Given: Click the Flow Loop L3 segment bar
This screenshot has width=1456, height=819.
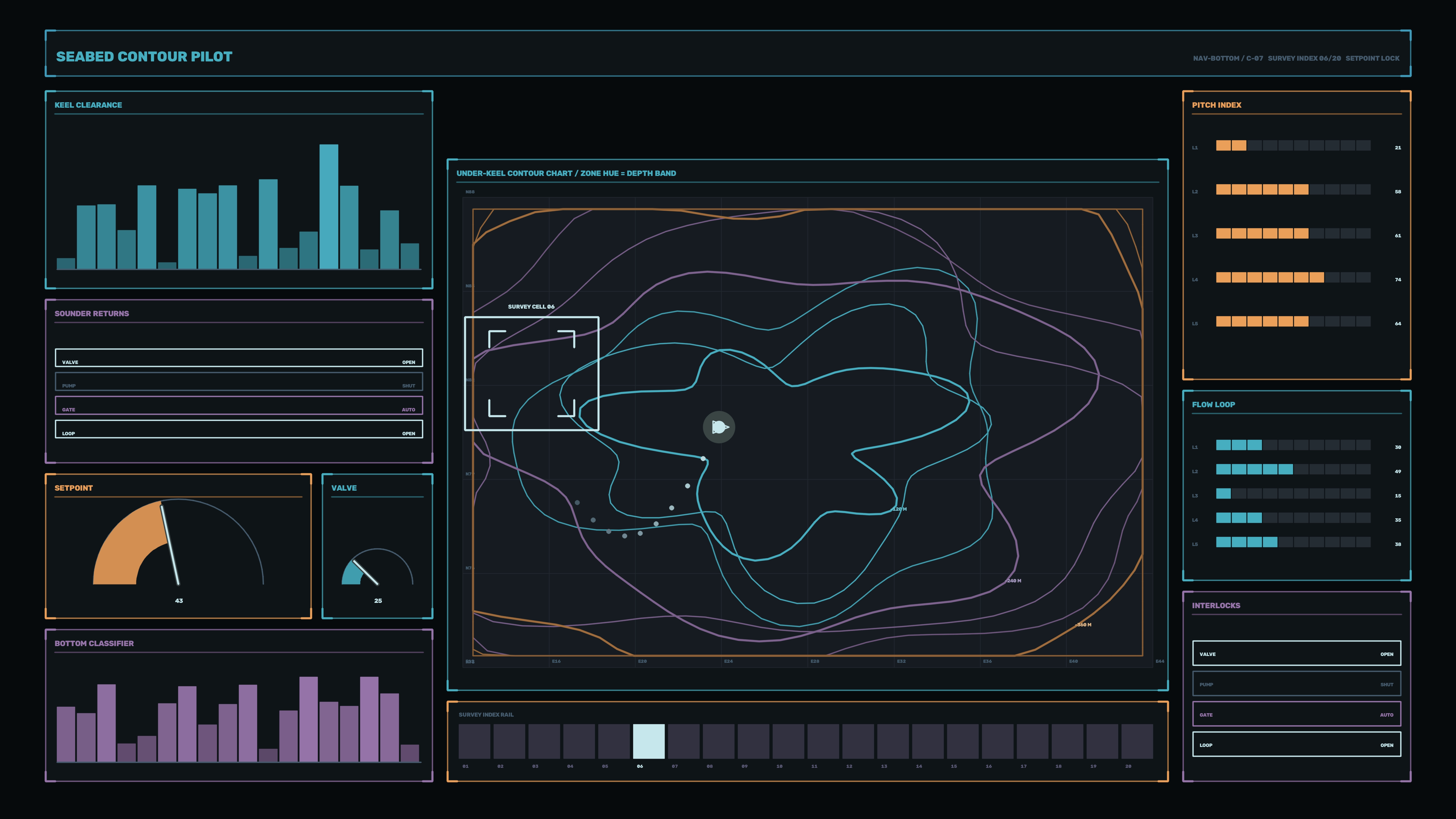Looking at the screenshot, I should [x=1293, y=493].
